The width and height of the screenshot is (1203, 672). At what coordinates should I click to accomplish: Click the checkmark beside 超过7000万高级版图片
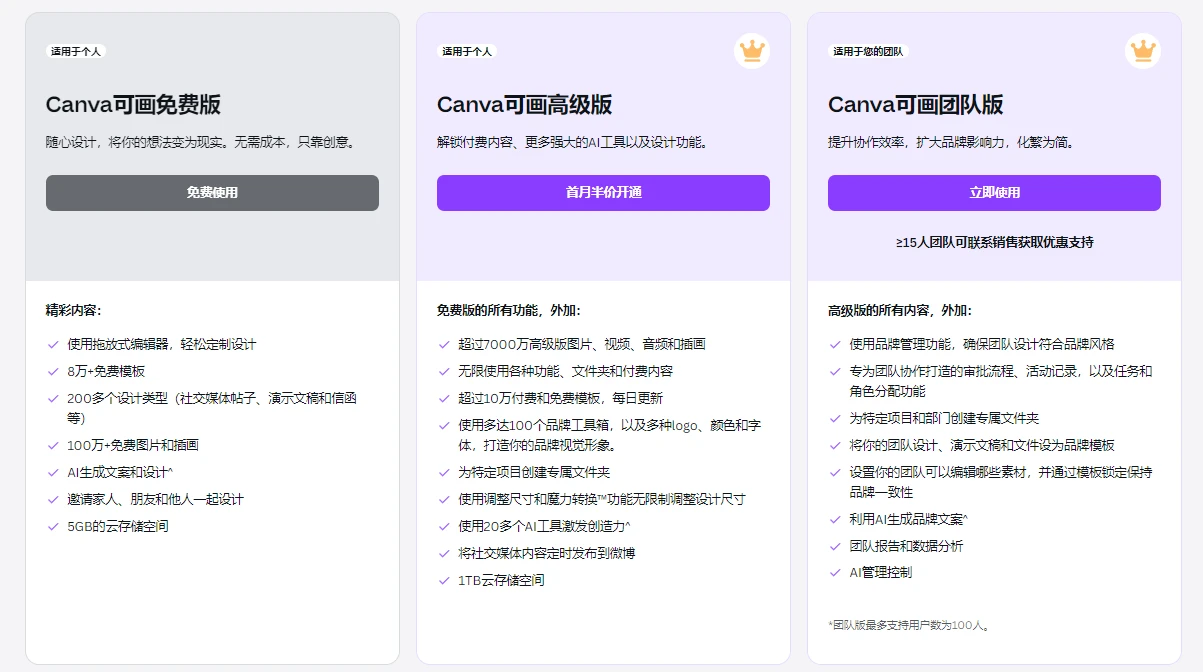click(x=444, y=344)
